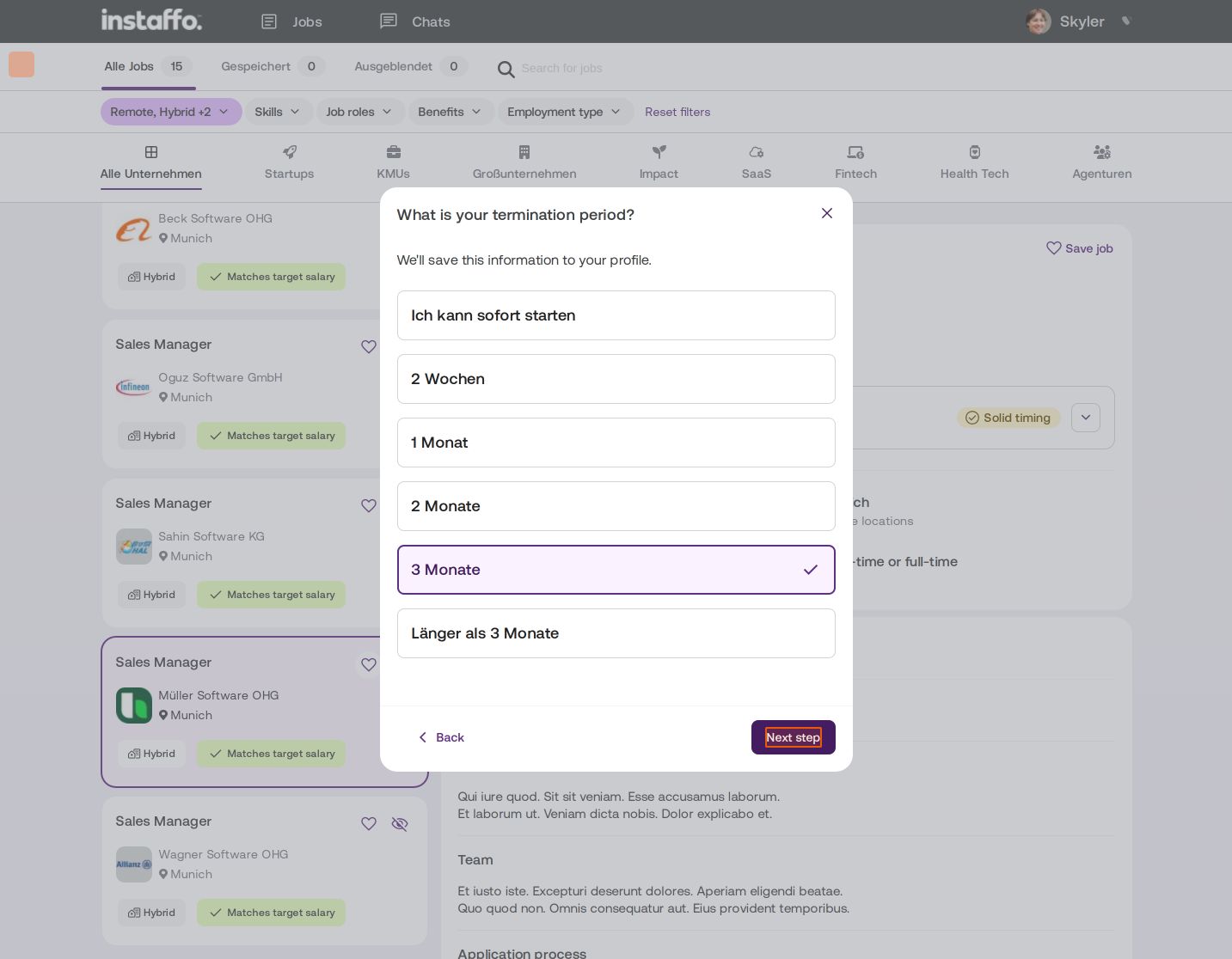Select 'Ich kann sofort starten' option
Screen dimensions: 1232x959
click(x=616, y=315)
